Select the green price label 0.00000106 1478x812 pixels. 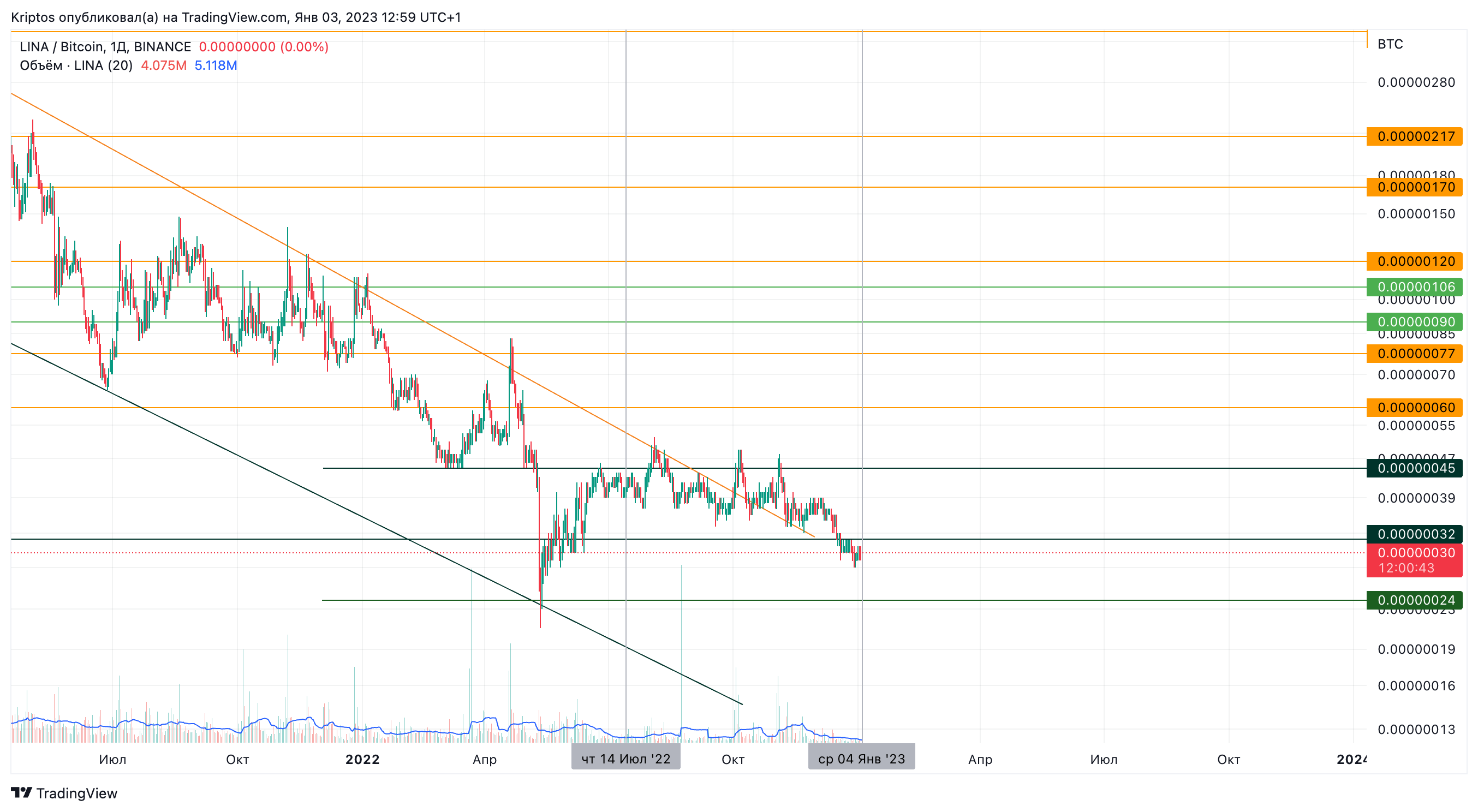(x=1414, y=287)
